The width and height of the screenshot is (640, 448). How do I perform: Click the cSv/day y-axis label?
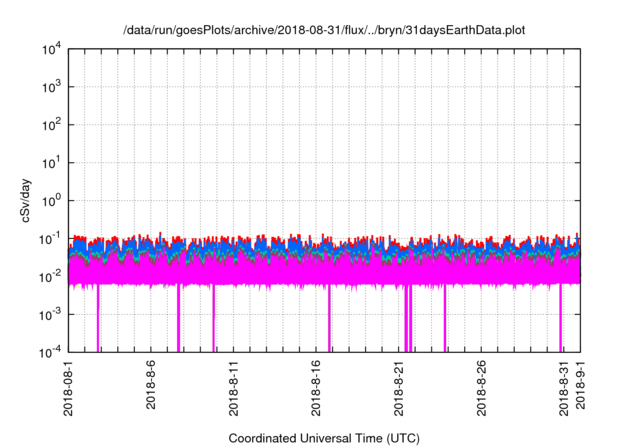pyautogui.click(x=26, y=200)
